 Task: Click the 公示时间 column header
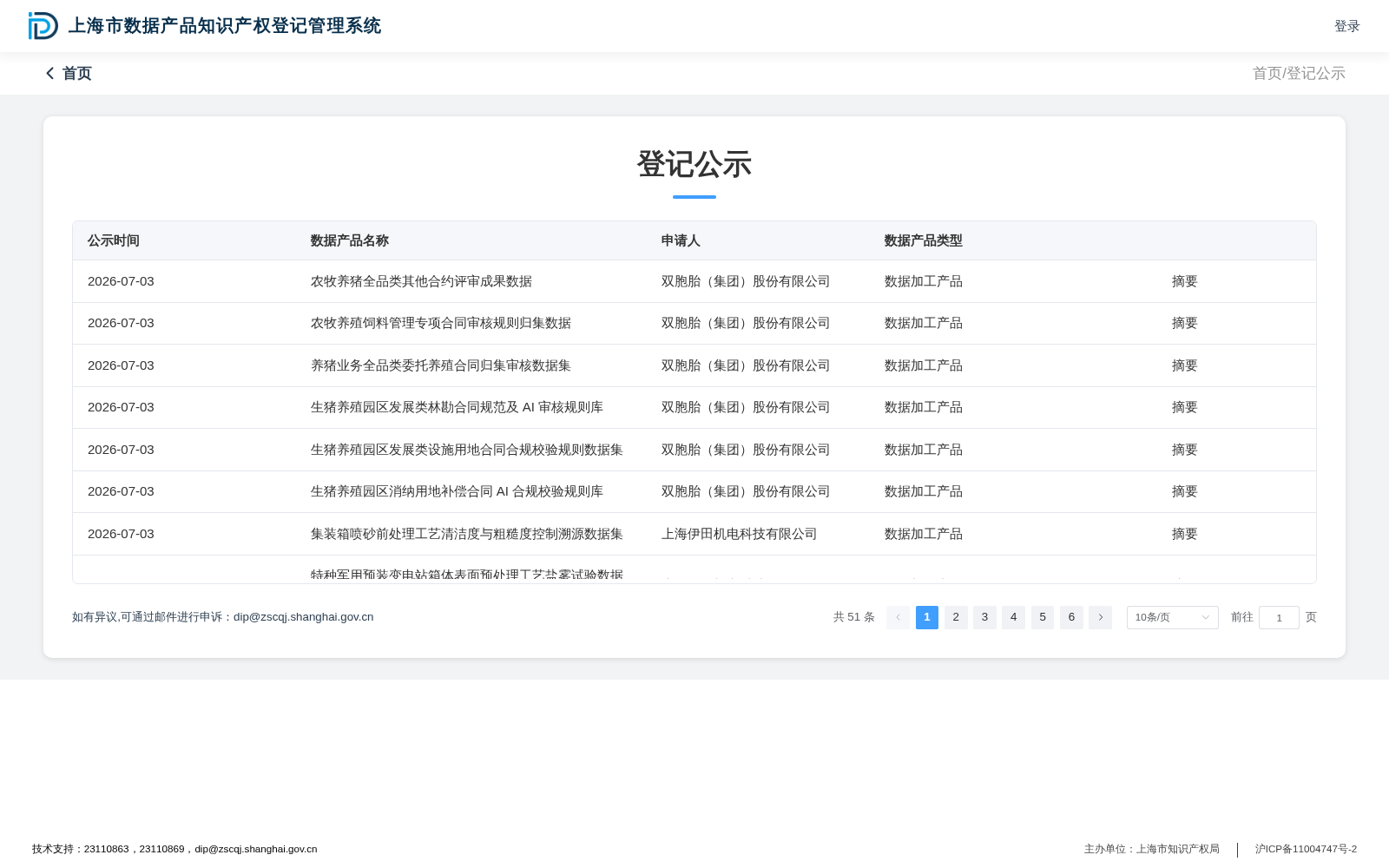click(114, 240)
